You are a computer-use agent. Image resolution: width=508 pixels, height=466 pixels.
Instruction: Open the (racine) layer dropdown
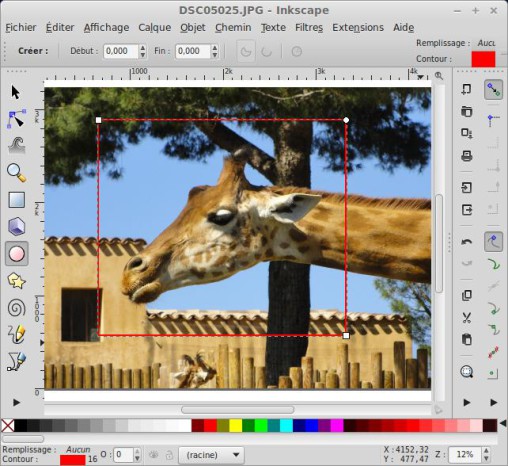coord(211,455)
